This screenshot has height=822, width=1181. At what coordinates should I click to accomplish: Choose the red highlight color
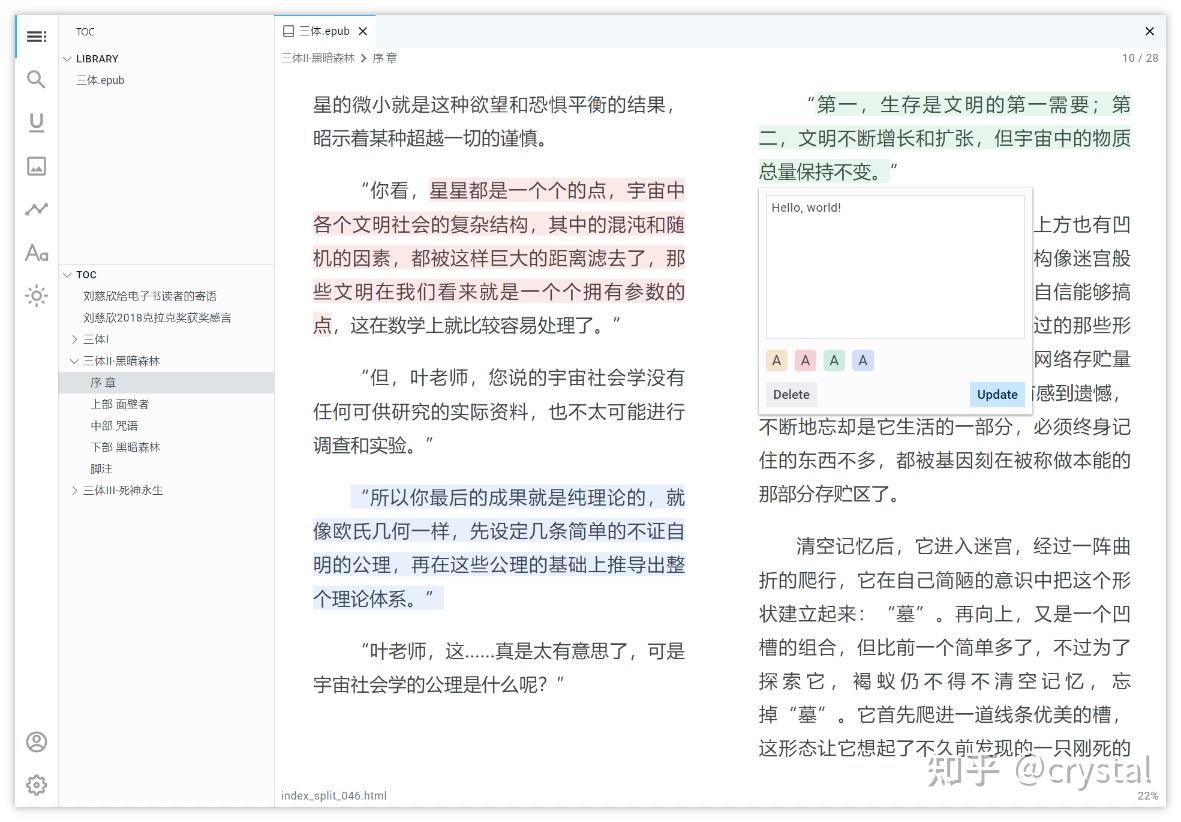point(805,360)
